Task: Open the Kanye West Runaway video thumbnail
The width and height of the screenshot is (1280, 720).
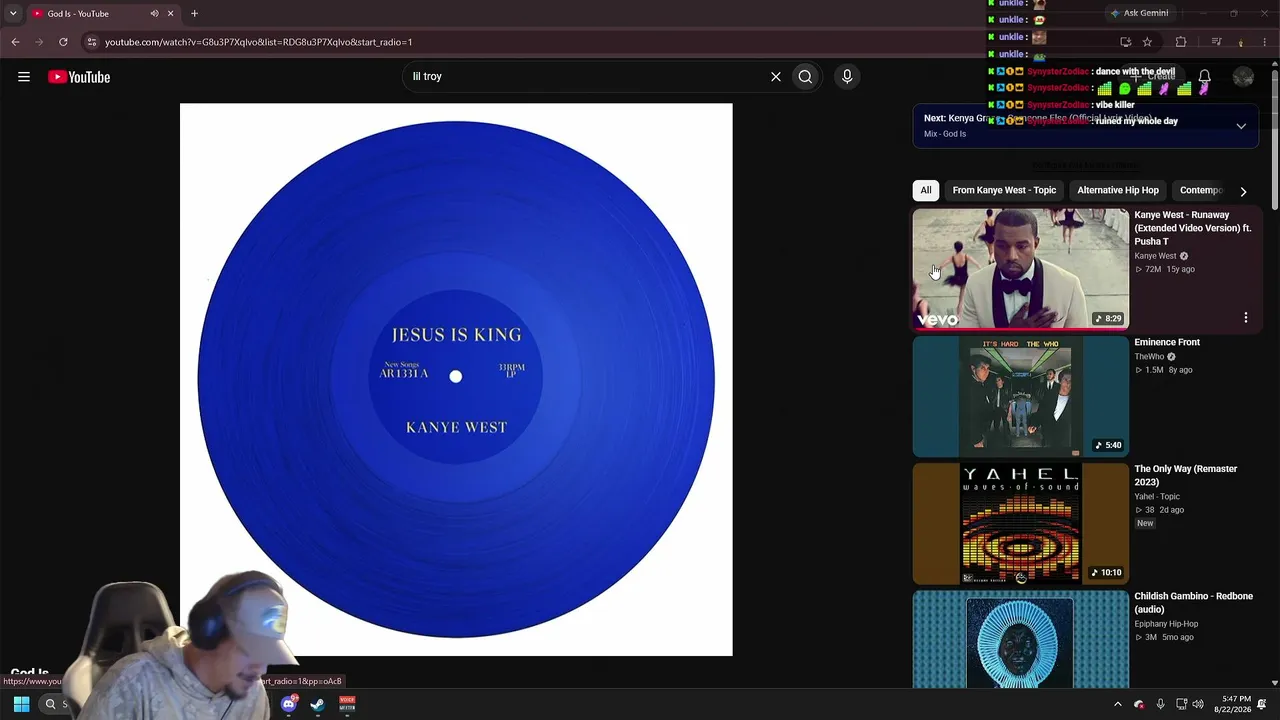Action: pyautogui.click(x=1021, y=269)
